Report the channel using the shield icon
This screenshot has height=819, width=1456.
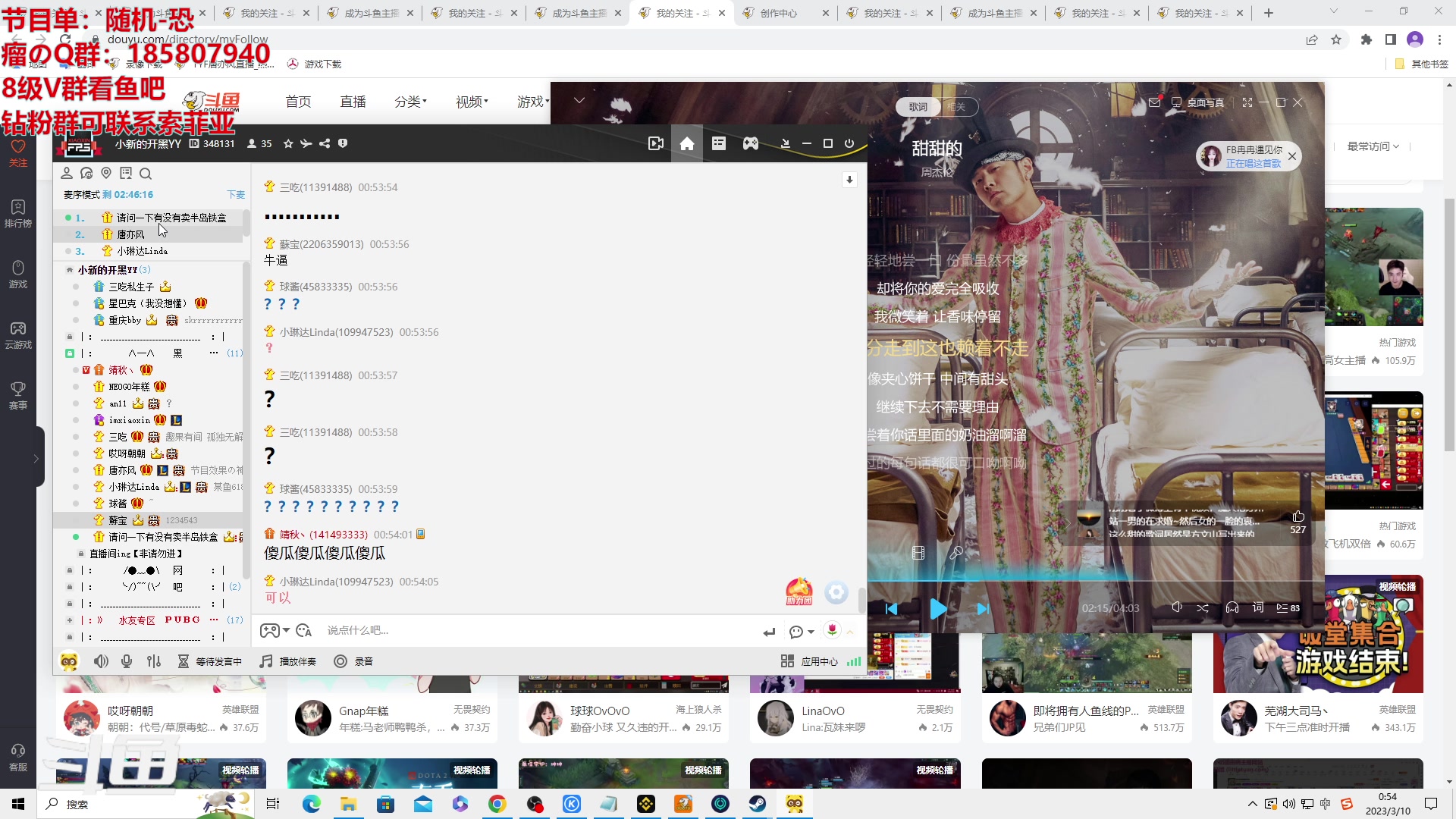(x=343, y=143)
